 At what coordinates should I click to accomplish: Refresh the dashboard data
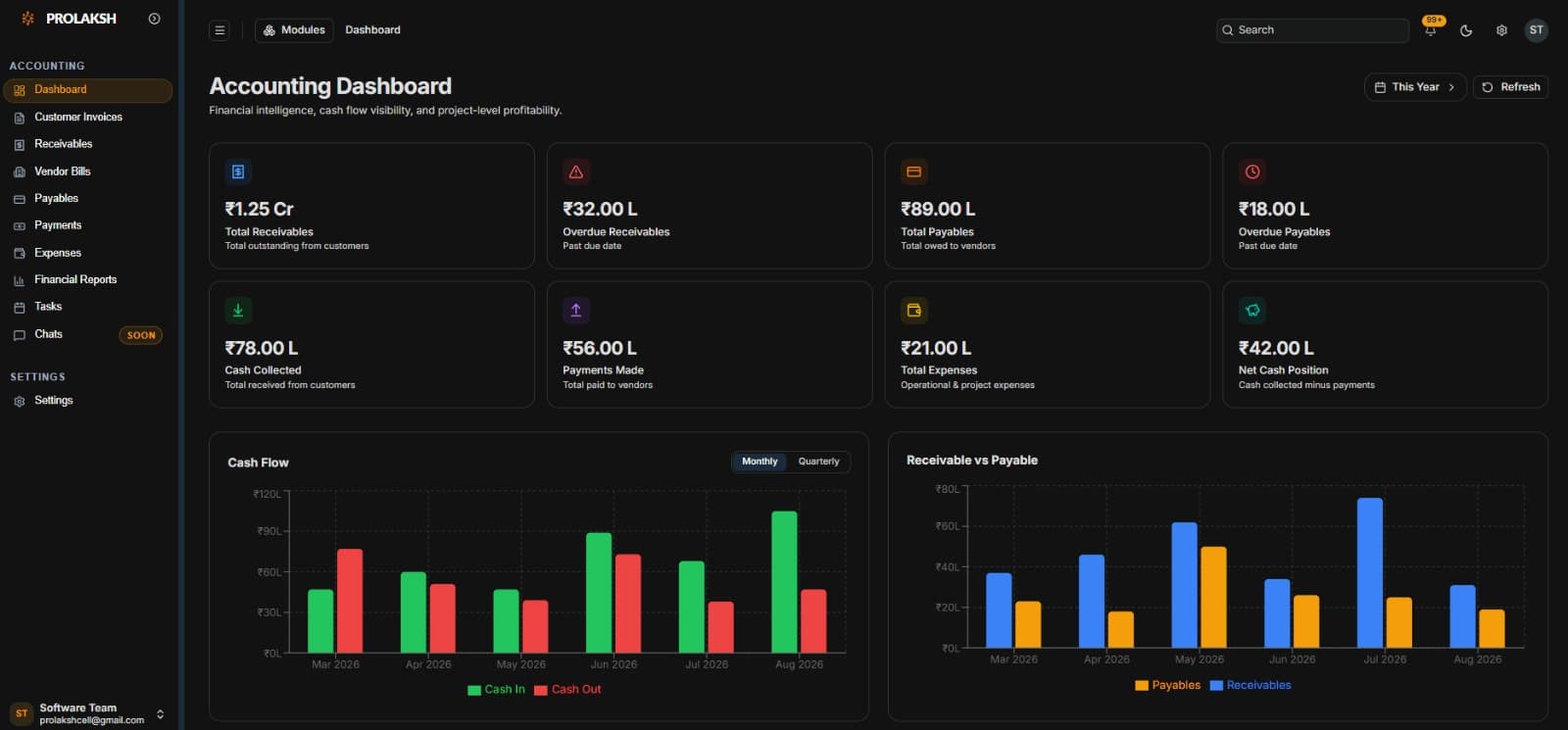1510,87
